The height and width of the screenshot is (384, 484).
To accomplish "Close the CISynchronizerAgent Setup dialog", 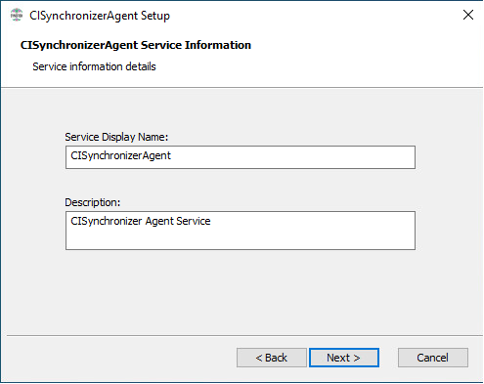I will click(468, 15).
